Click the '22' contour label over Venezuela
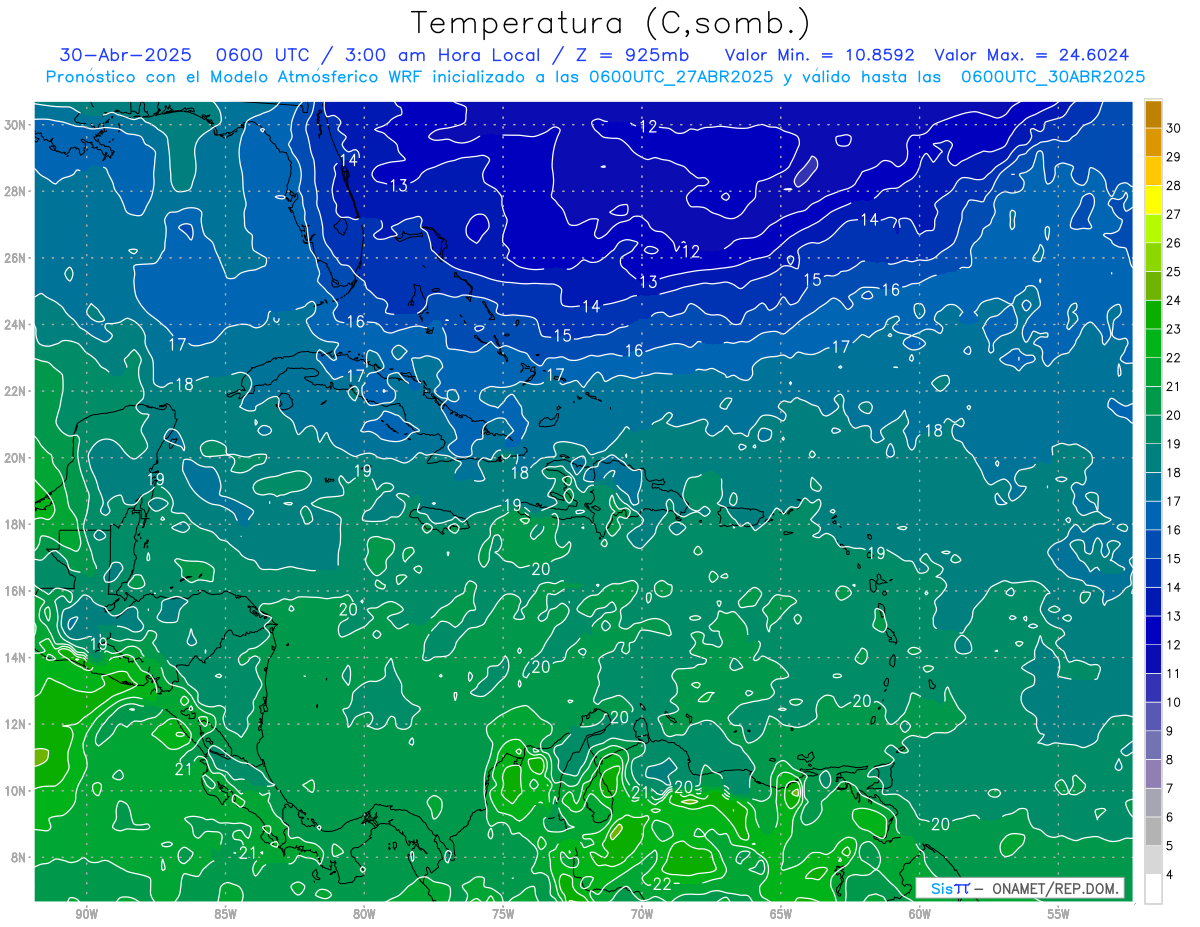The width and height of the screenshot is (1200, 927). [x=662, y=884]
